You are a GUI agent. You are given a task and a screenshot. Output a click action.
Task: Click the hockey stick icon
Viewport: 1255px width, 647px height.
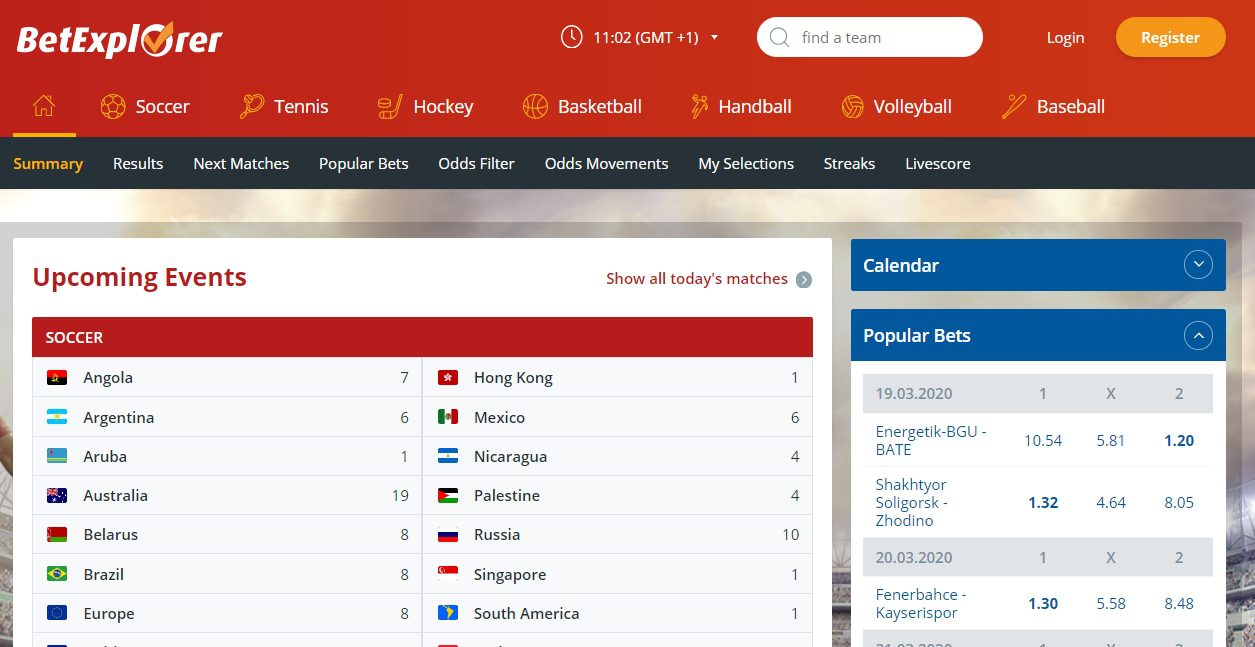pyautogui.click(x=390, y=106)
